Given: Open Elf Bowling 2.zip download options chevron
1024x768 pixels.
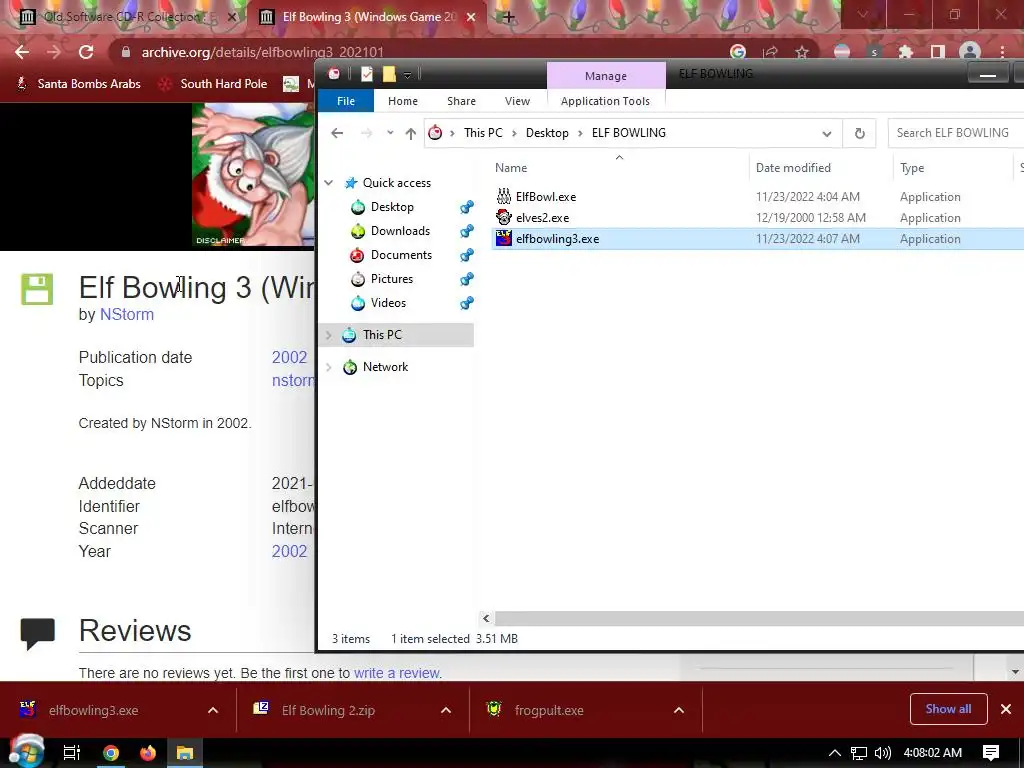Looking at the screenshot, I should pyautogui.click(x=446, y=711).
